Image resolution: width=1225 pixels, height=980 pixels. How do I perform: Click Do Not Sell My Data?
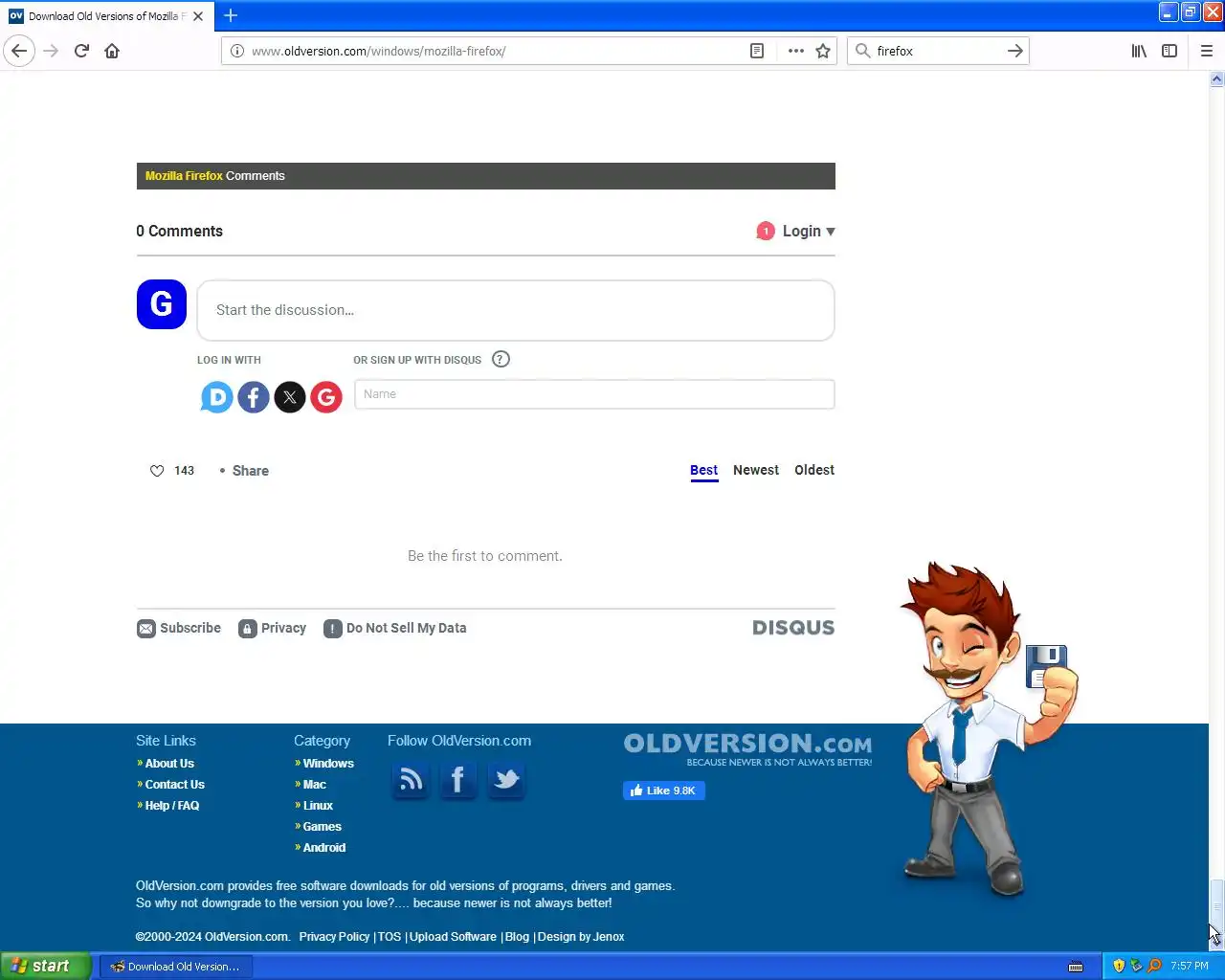coord(395,628)
